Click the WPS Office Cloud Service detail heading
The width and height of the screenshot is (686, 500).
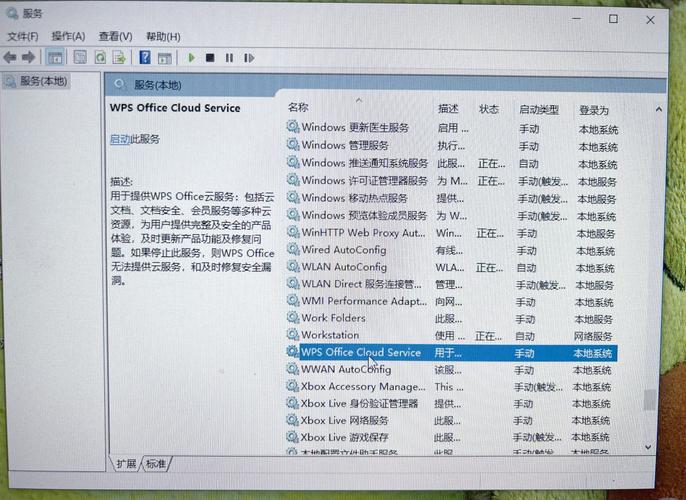pyautogui.click(x=175, y=108)
